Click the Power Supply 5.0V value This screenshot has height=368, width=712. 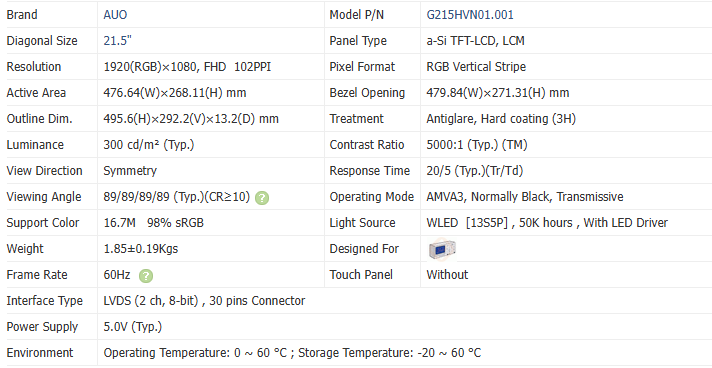click(x=133, y=327)
